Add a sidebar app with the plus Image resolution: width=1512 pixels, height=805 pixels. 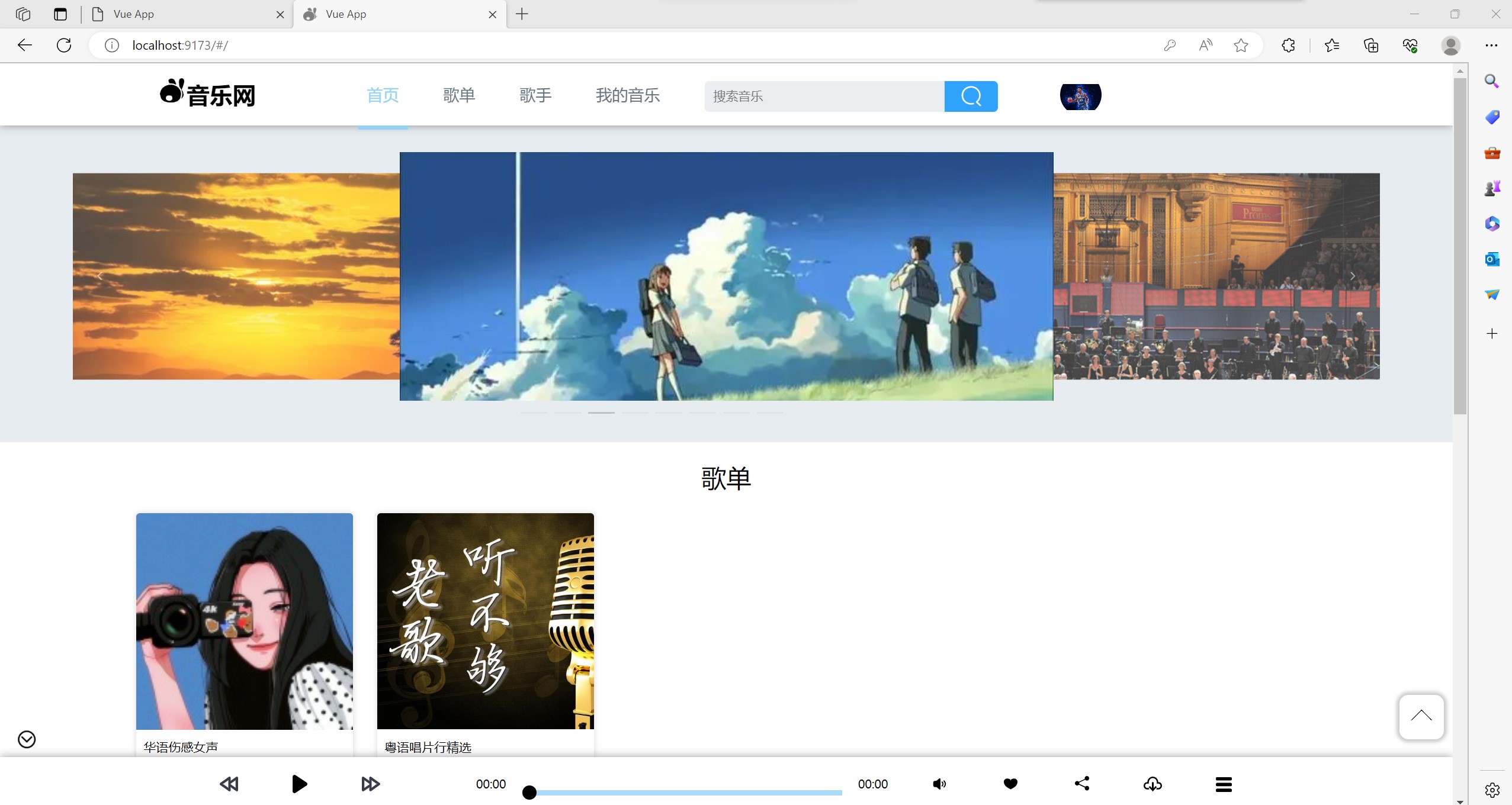pyautogui.click(x=1492, y=334)
